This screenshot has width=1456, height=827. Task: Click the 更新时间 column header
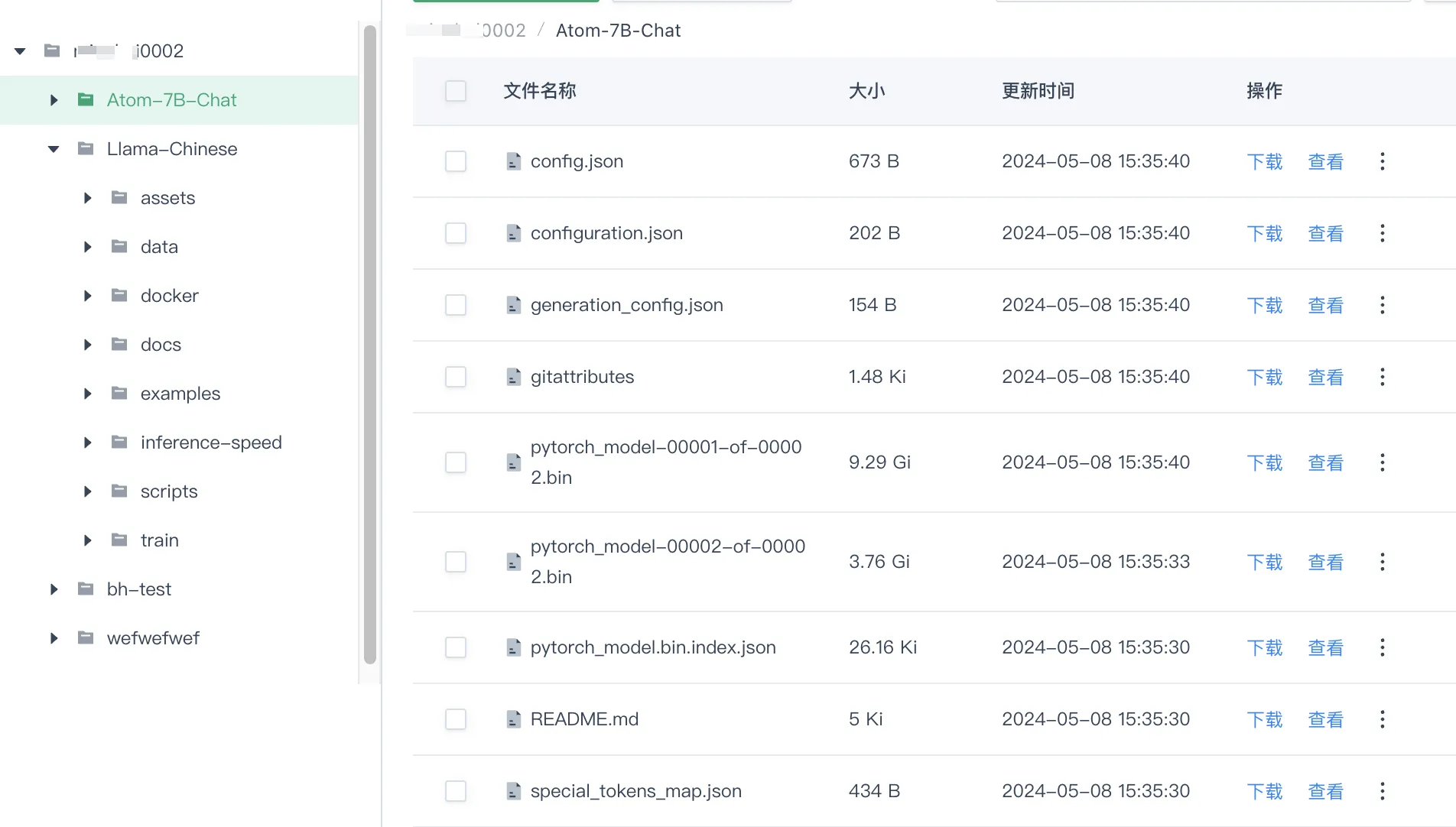(x=1038, y=91)
